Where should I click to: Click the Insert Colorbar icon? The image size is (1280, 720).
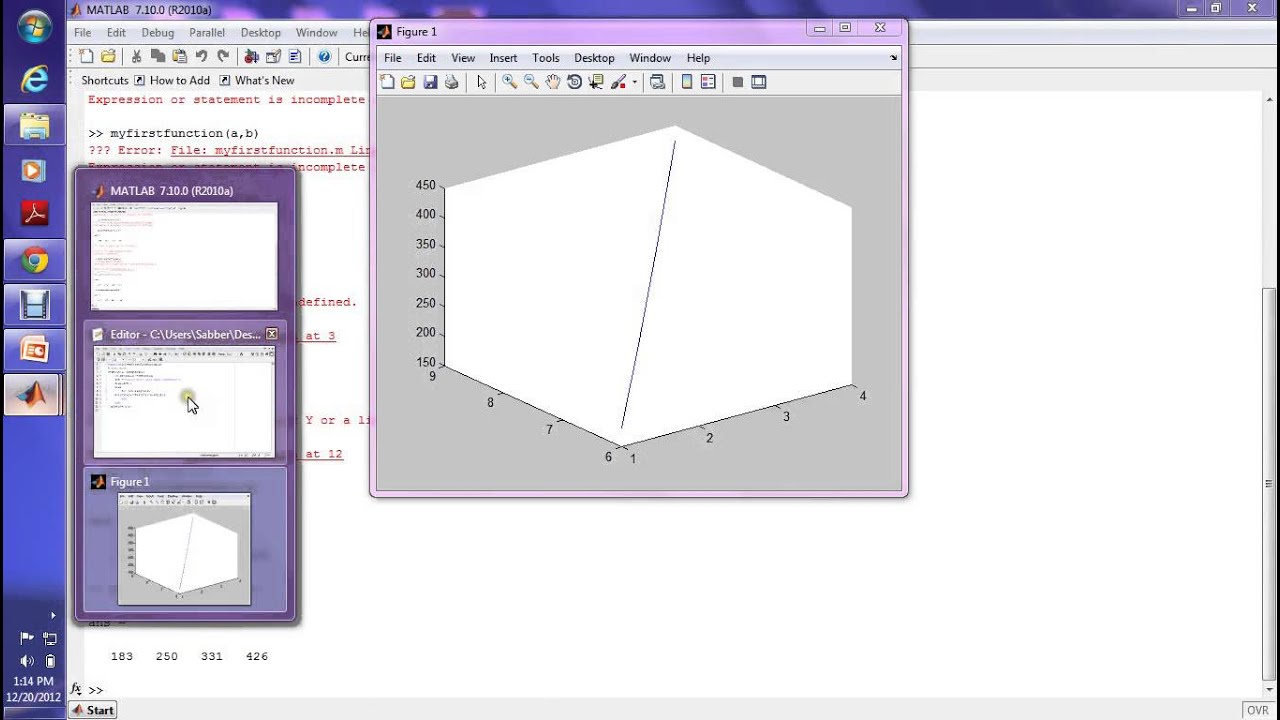pos(687,82)
